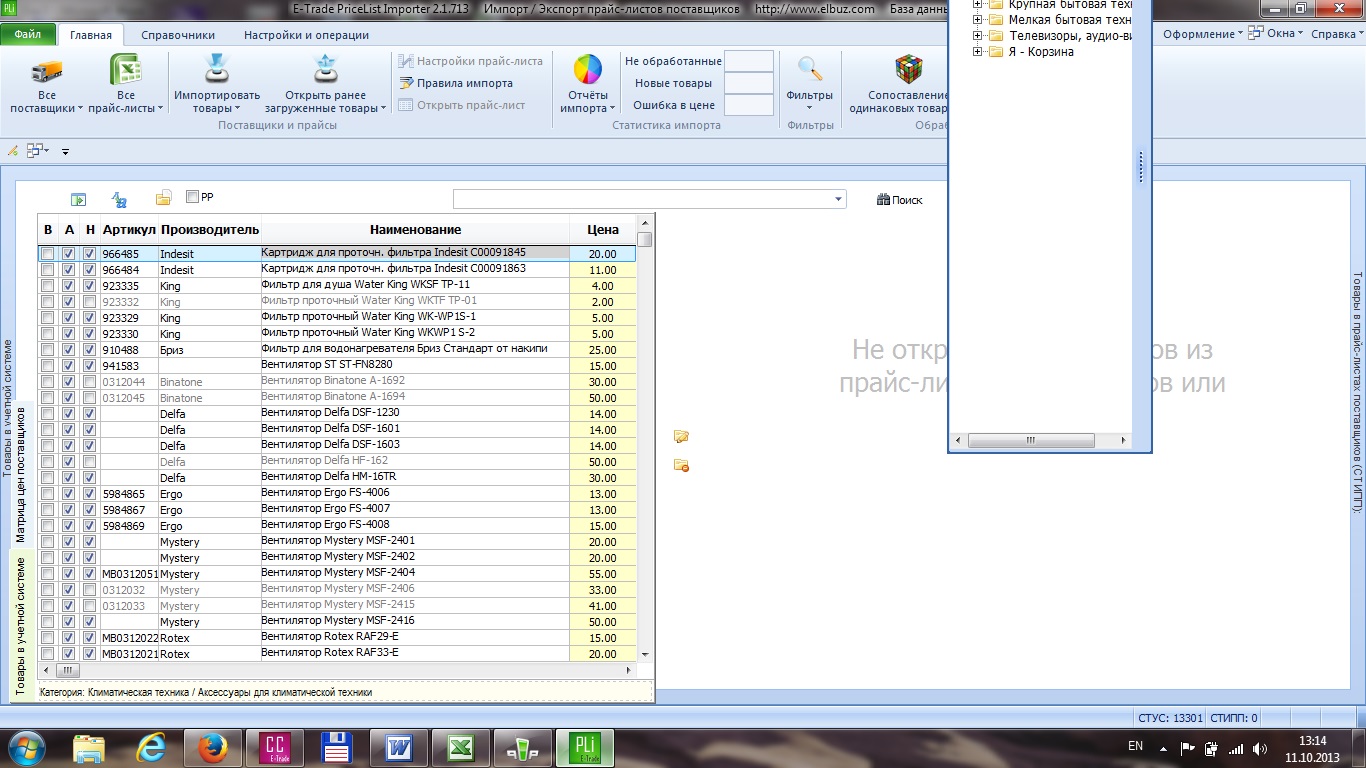Click the truck icon for Все поставщики
The width and height of the screenshot is (1366, 768).
point(47,71)
